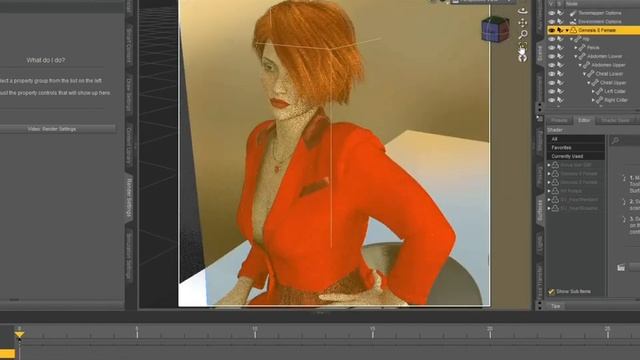
Task: Click the view cube in viewport
Action: coord(495,29)
